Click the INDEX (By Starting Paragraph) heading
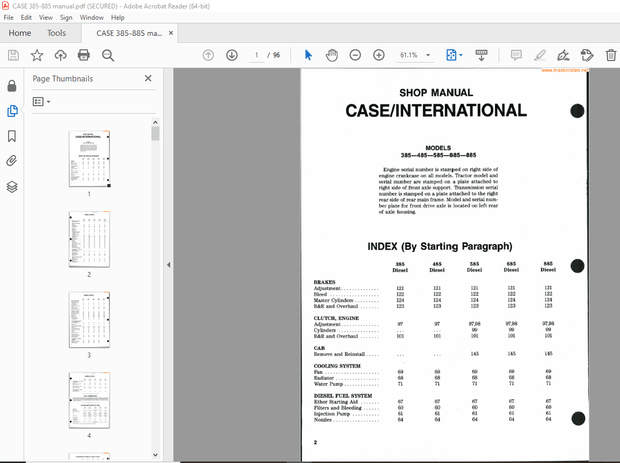620x463 pixels. [x=440, y=246]
